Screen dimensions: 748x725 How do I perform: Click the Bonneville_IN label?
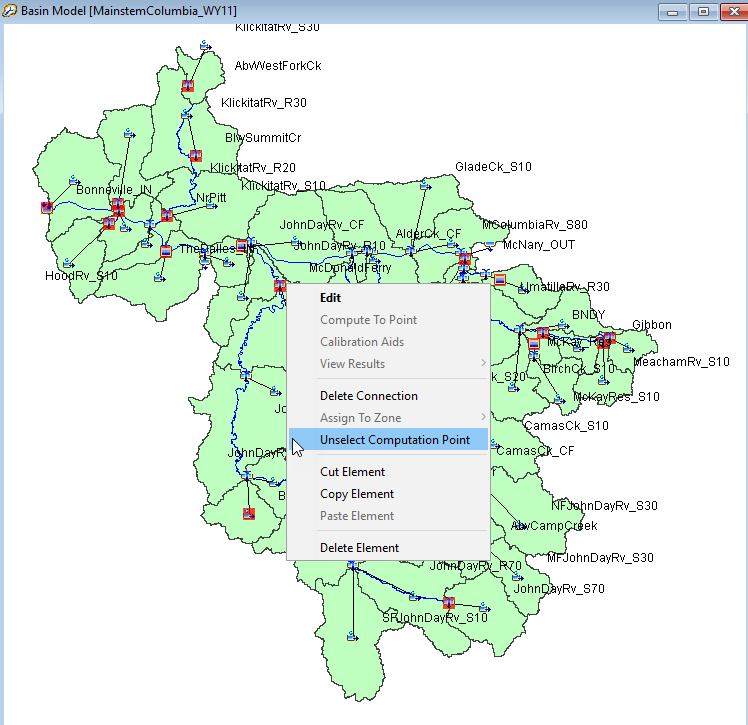tap(114, 190)
